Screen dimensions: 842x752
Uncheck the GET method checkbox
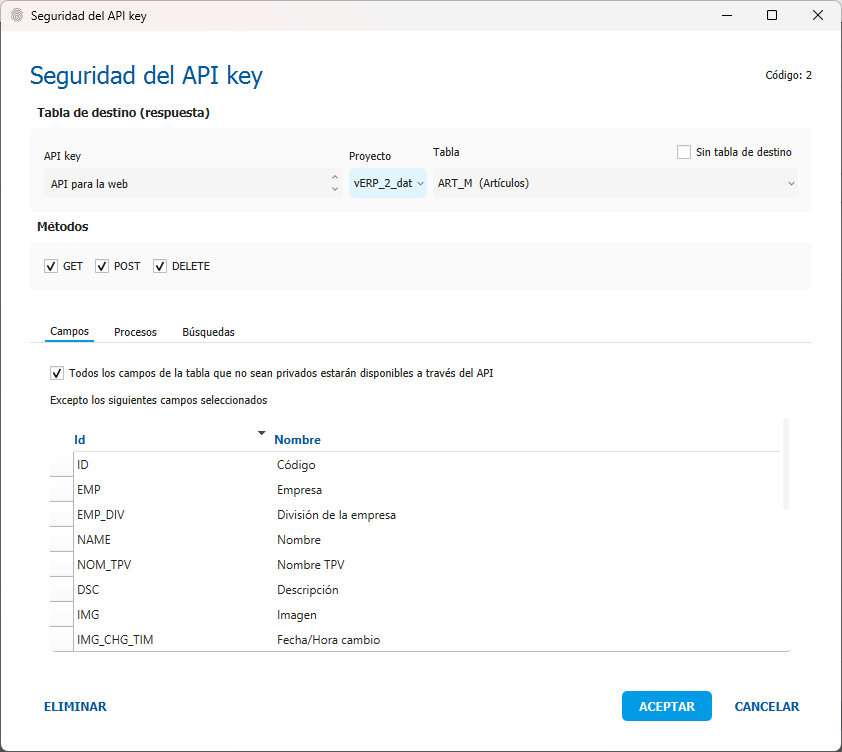click(51, 267)
